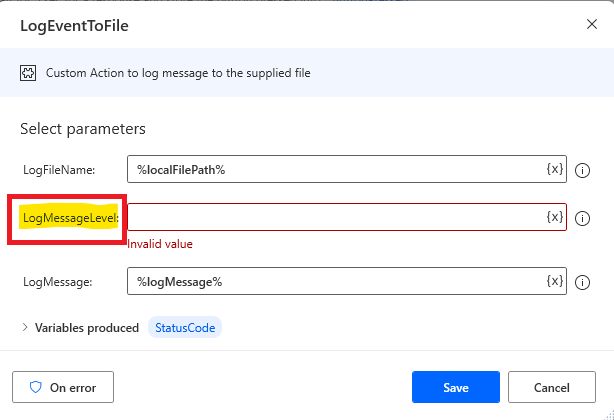Open variable picker for LogFileName field
Viewport: 614px width, 420px height.
(555, 169)
